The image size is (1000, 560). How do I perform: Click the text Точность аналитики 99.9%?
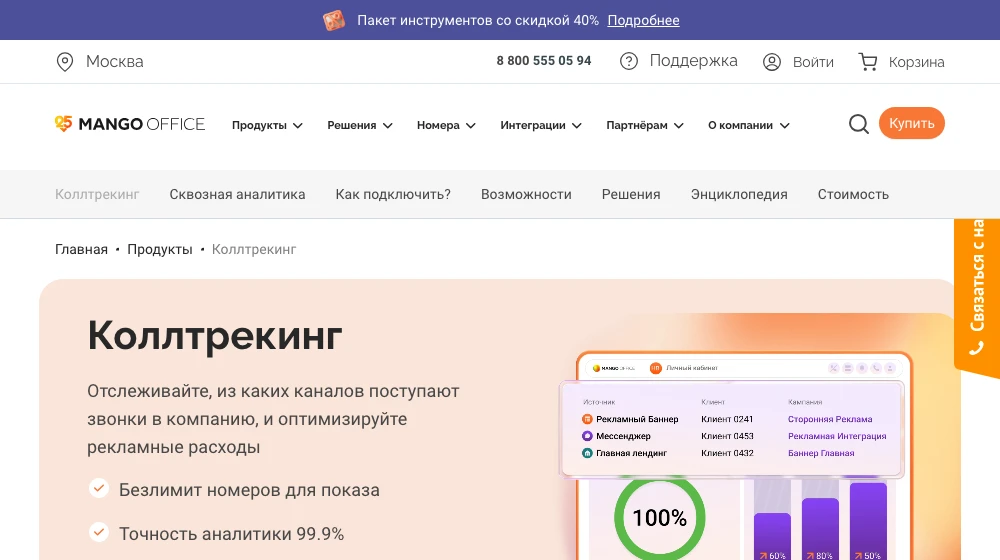[231, 534]
